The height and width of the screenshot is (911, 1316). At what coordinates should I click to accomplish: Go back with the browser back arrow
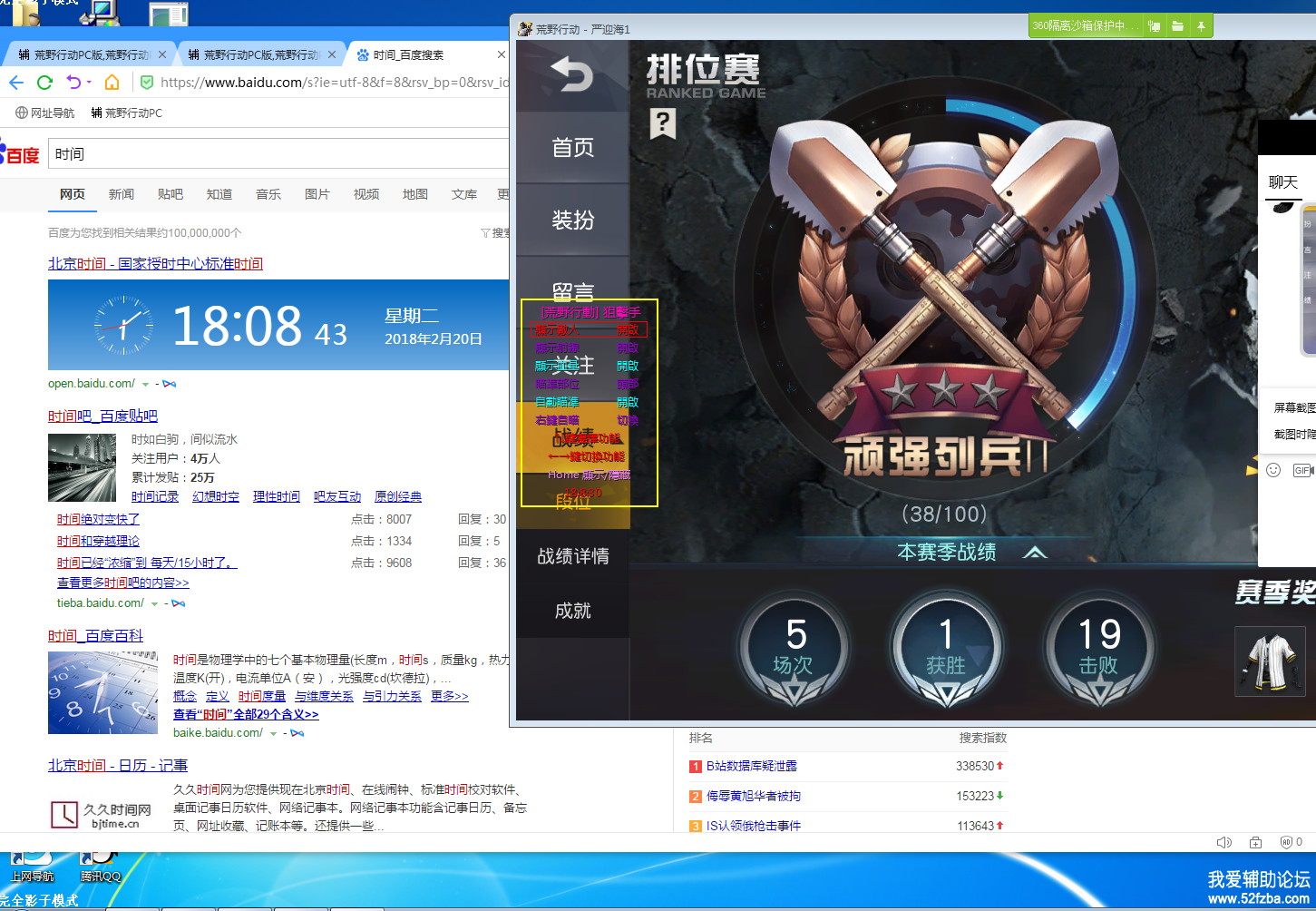tap(16, 83)
